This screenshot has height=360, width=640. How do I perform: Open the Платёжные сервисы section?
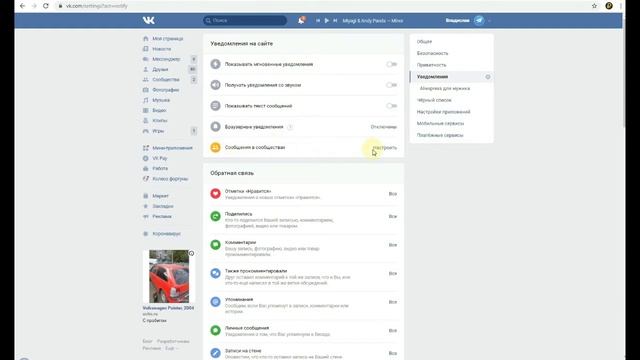(440, 135)
